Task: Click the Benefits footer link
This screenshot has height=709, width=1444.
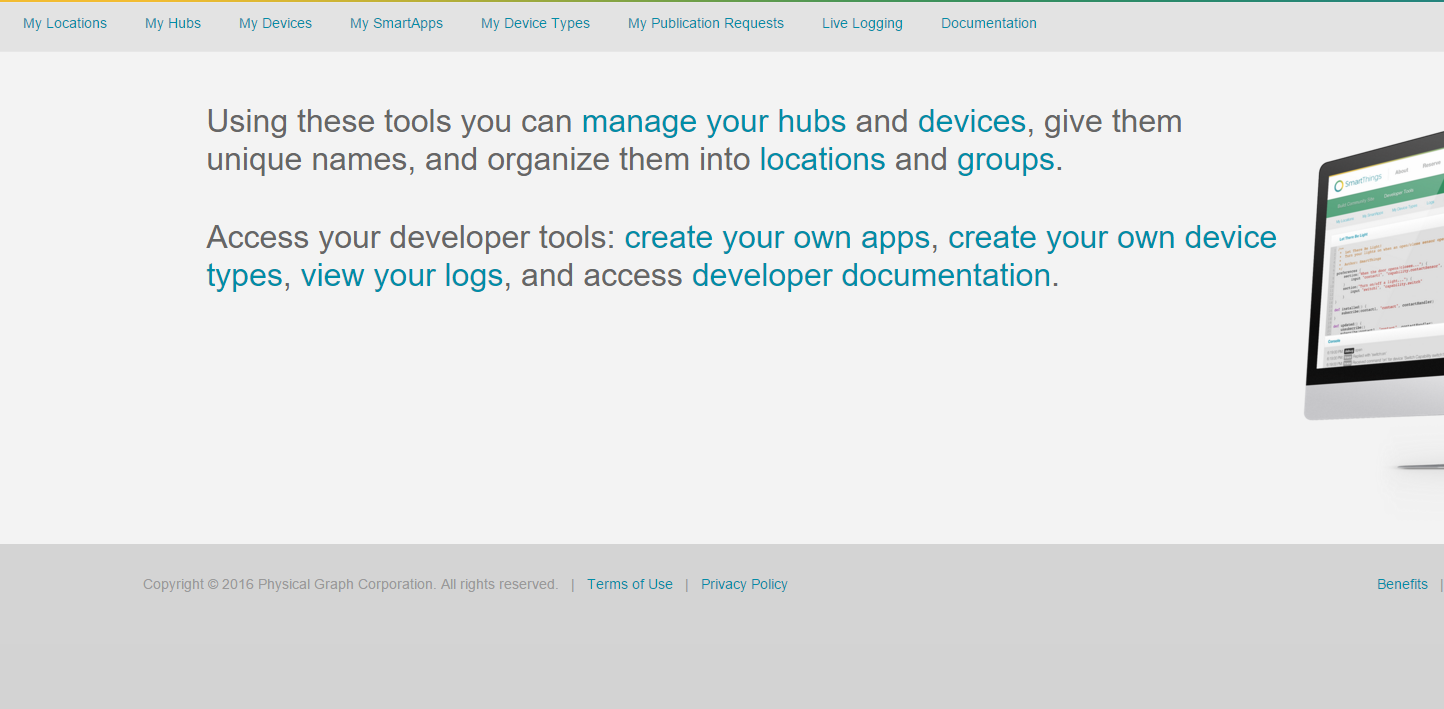Action: (x=1402, y=584)
